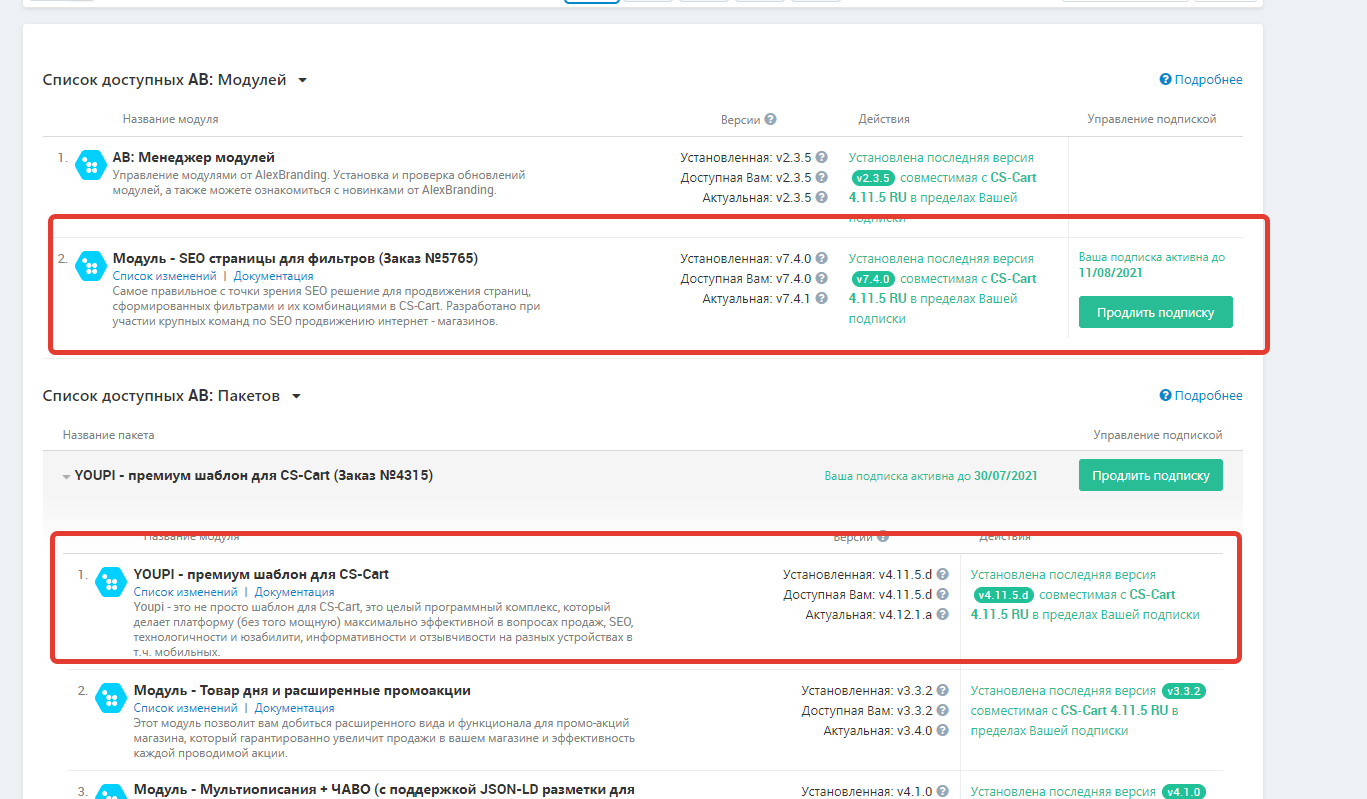This screenshot has width=1367, height=799.
Task: Click help icon beside Установленная v3.3.2
Action: pos(942,690)
